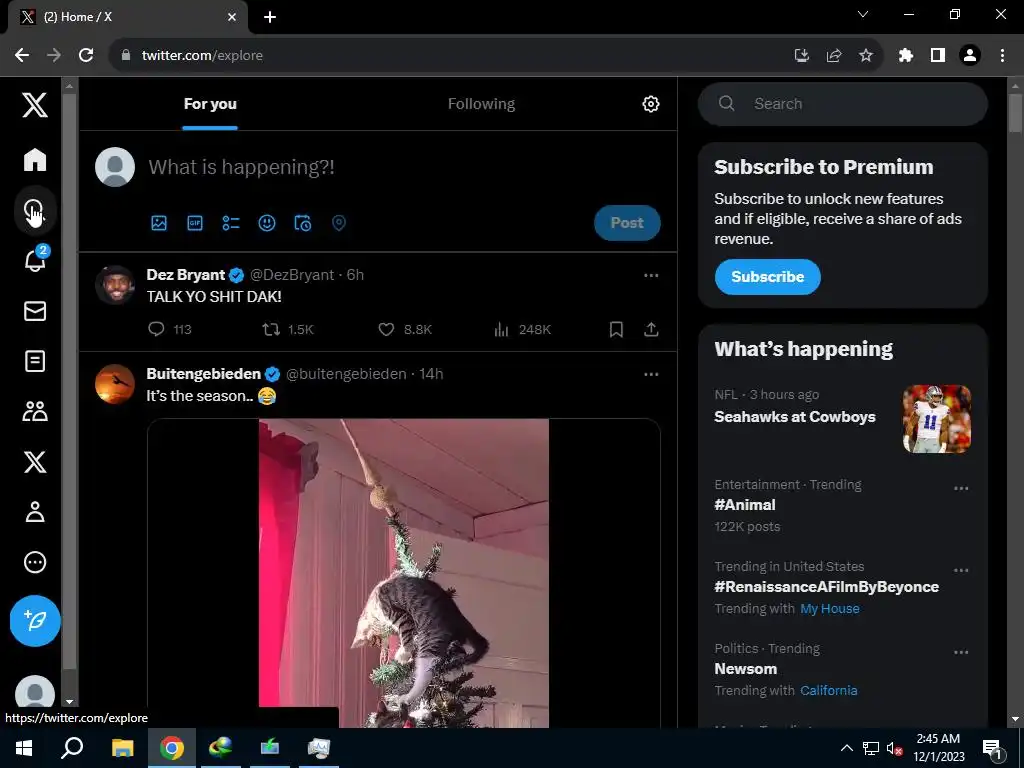
Task: Open Messages envelope icon
Action: pos(35,311)
